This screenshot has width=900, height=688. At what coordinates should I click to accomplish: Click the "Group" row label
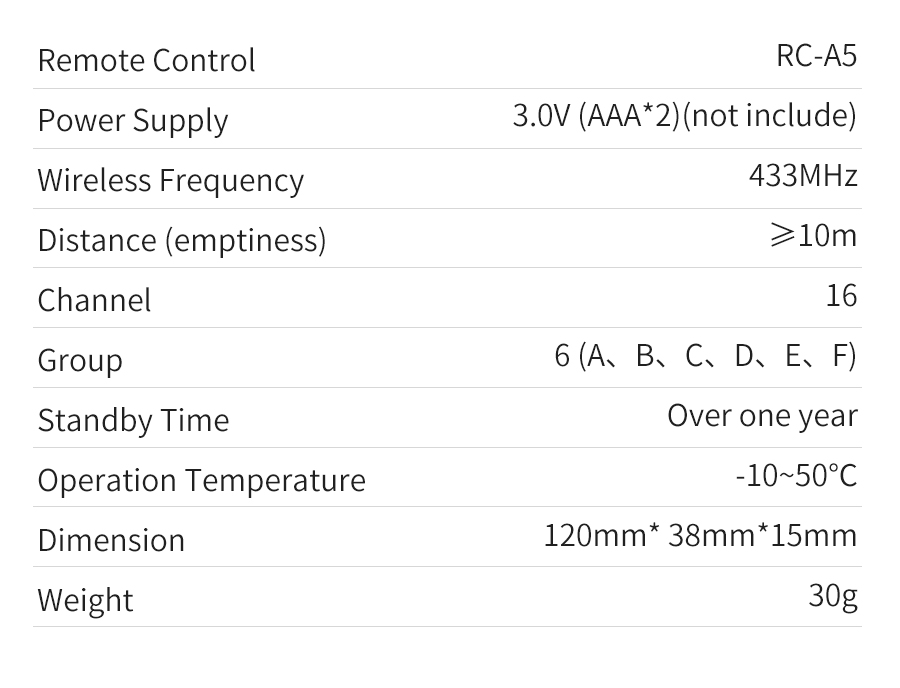click(x=80, y=360)
